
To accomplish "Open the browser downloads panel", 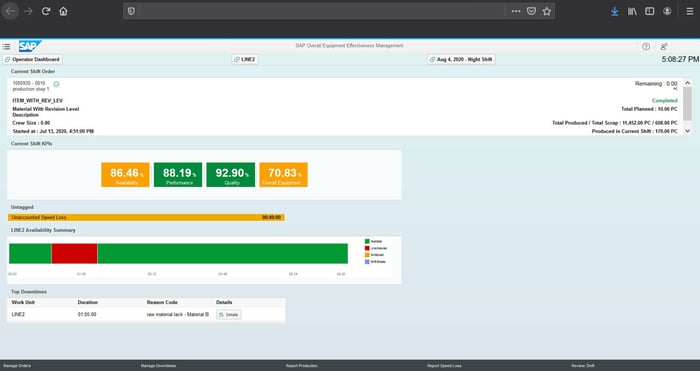I will click(x=615, y=11).
